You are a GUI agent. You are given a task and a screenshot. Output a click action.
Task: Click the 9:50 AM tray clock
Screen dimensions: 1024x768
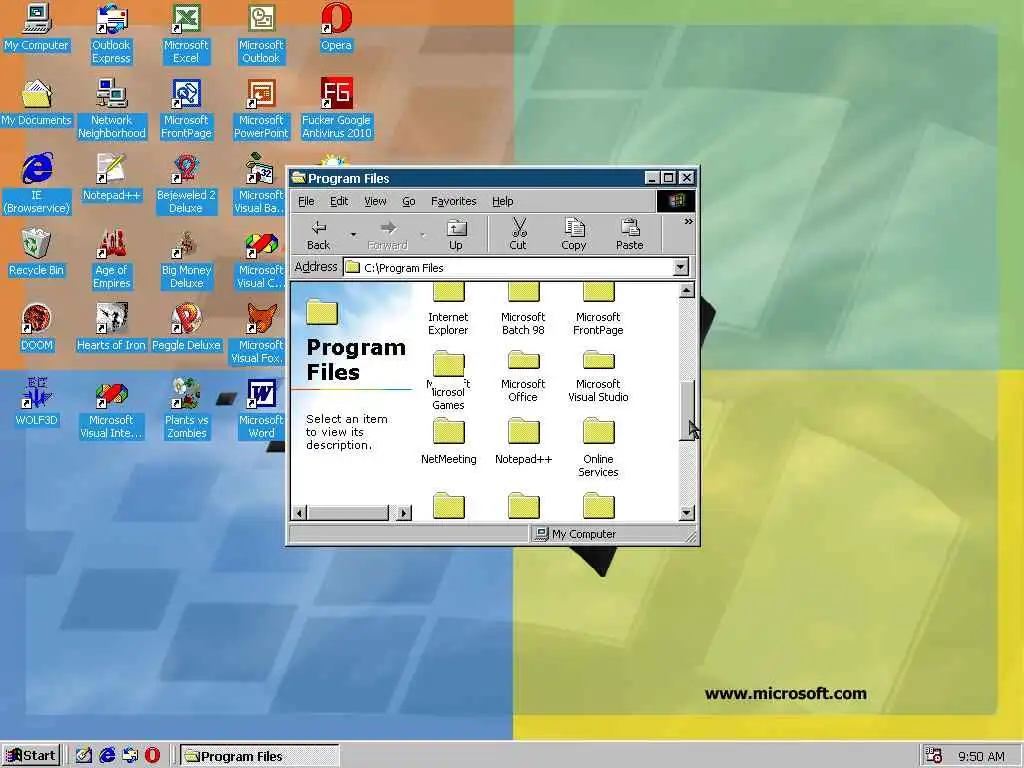point(981,756)
